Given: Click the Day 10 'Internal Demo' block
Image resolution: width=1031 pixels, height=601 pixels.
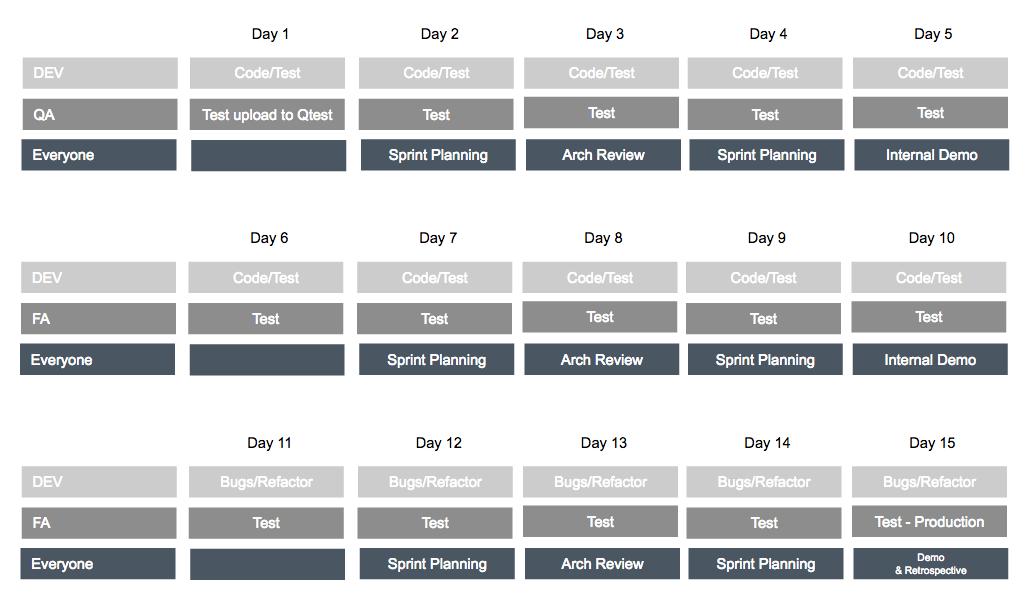Looking at the screenshot, I should point(930,360).
